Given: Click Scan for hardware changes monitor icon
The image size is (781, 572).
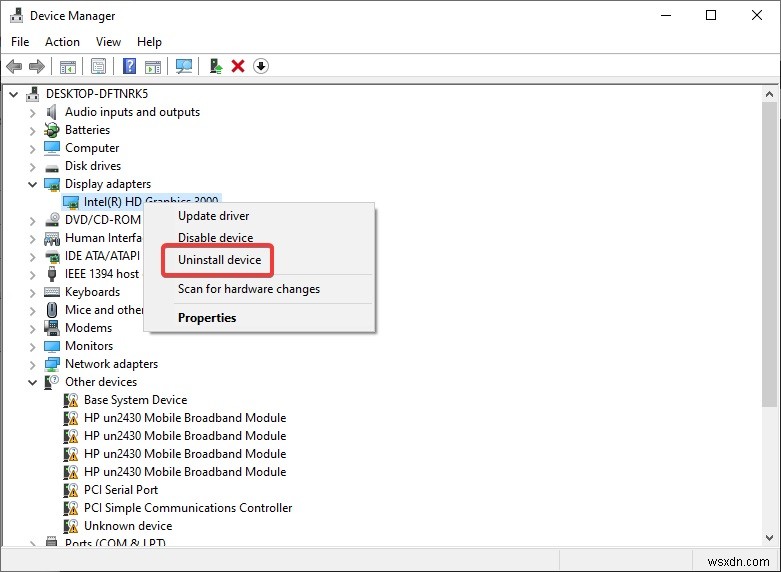Looking at the screenshot, I should [184, 66].
